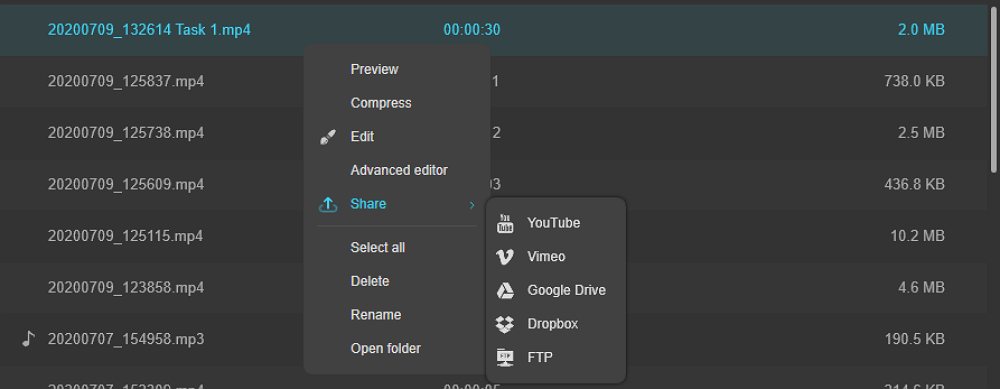Expand the Share submenu chevron arrow
1000x389 pixels.
click(472, 205)
